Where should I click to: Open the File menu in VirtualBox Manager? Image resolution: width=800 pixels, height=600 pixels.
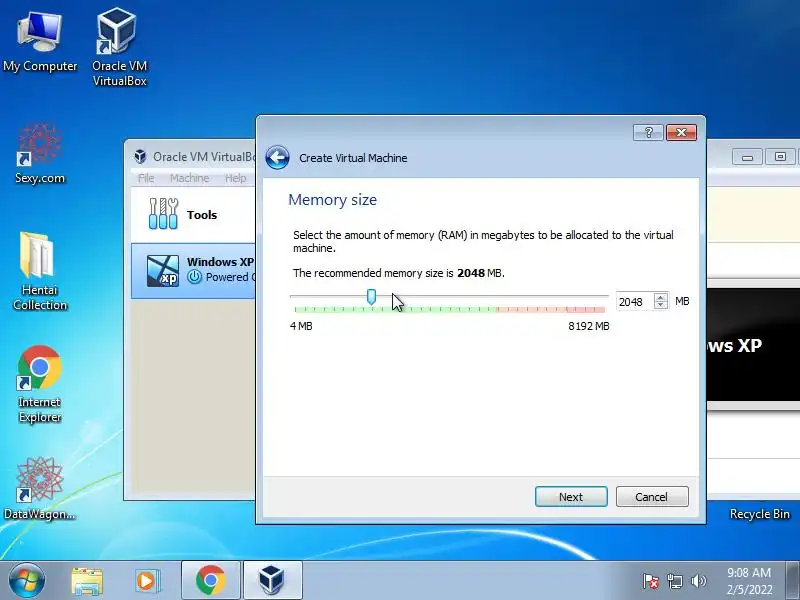tap(145, 178)
